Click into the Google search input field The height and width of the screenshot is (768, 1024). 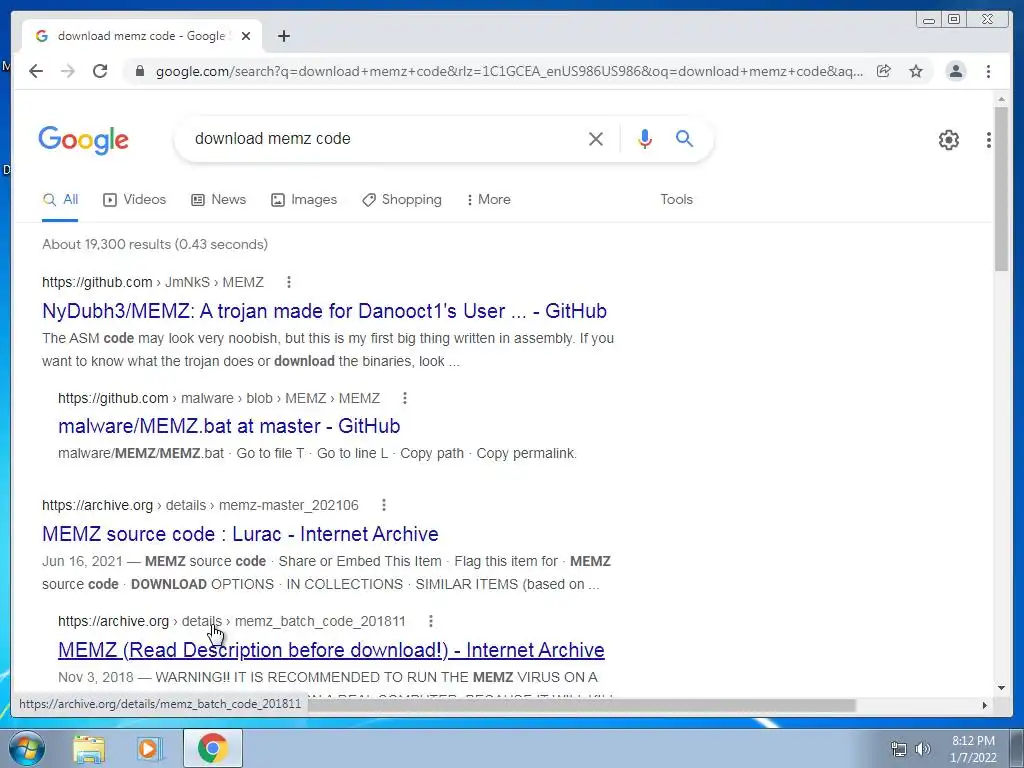[385, 138]
